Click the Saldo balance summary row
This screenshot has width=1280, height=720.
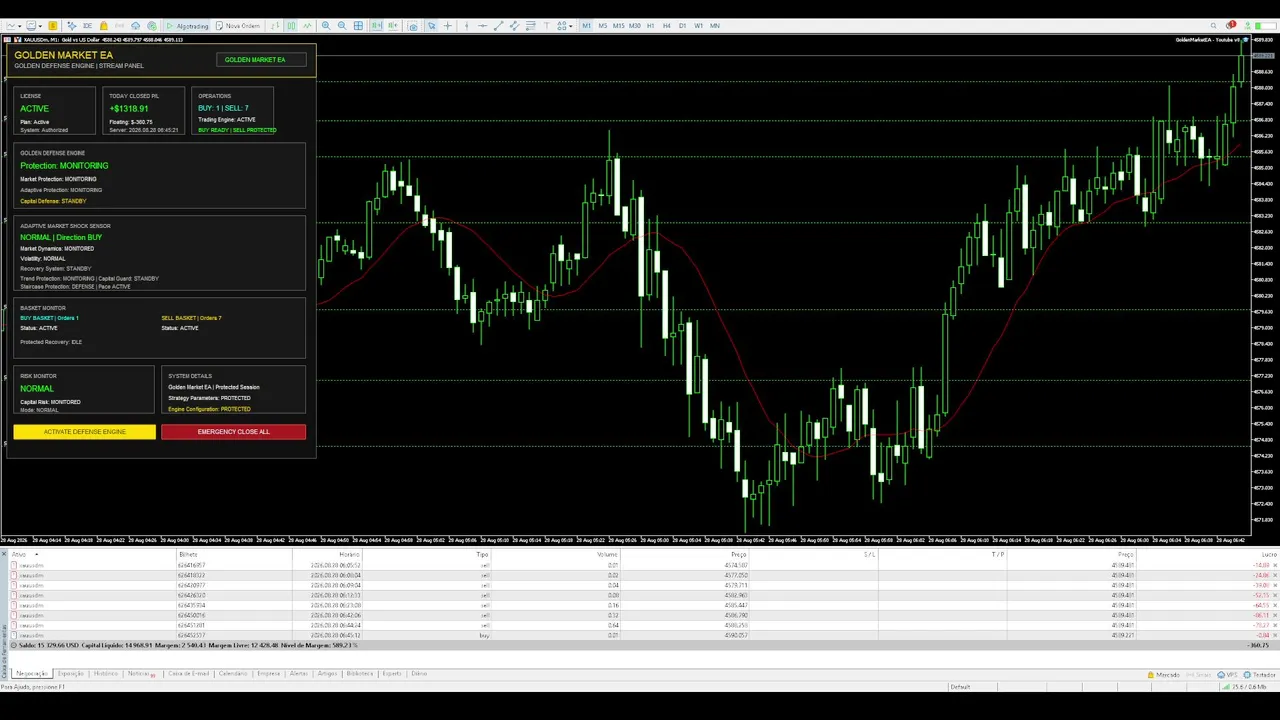(x=640, y=645)
